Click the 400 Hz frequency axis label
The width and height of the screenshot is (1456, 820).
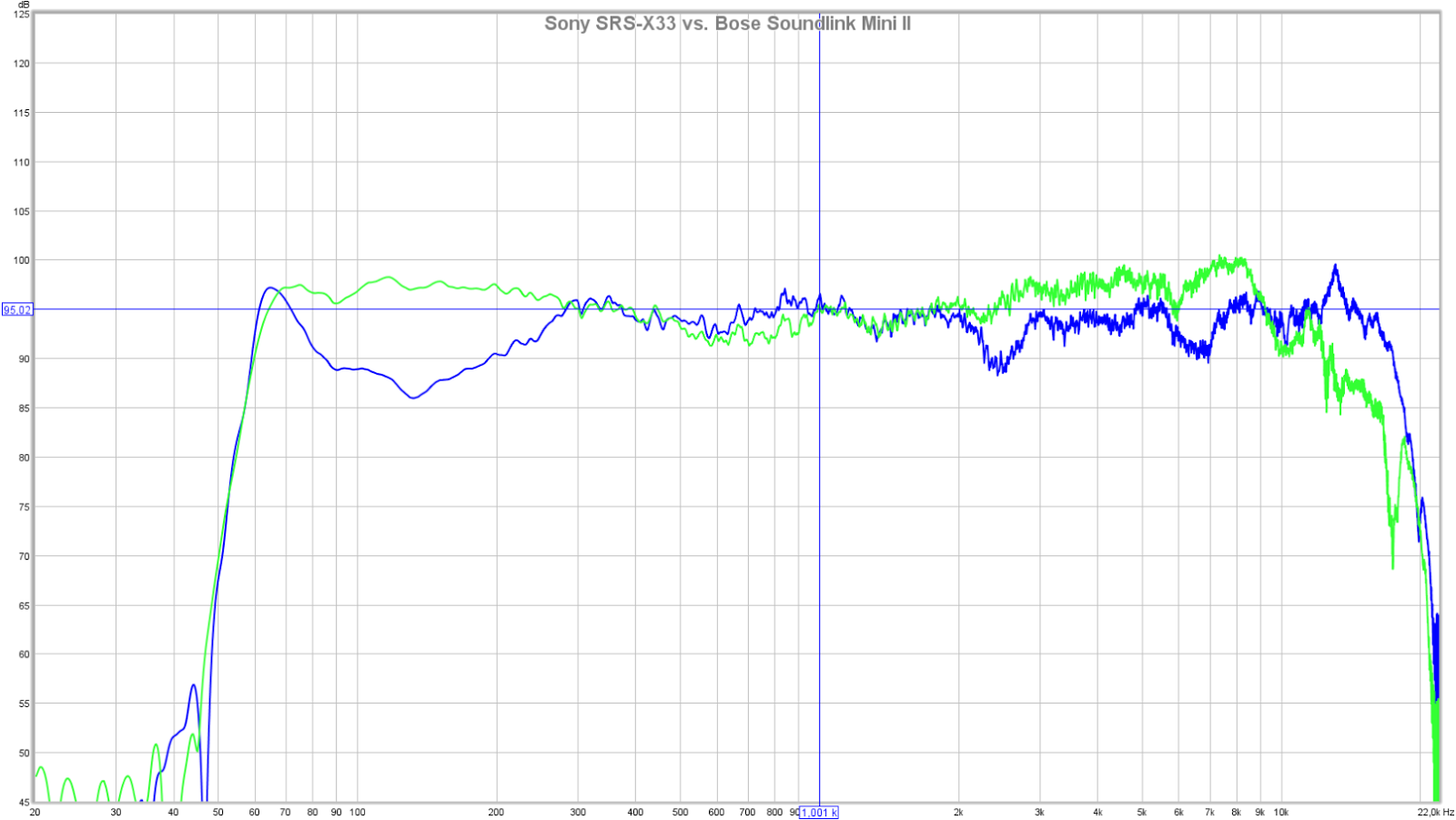[635, 812]
